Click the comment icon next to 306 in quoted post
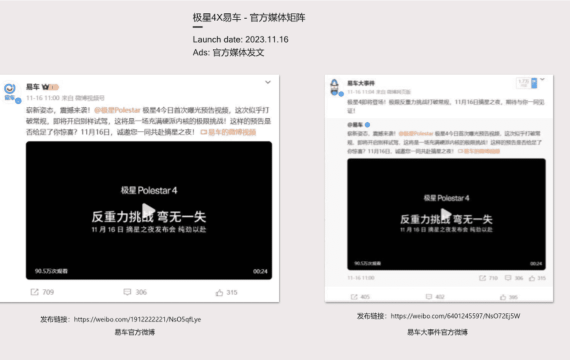This screenshot has width=570, height=360. point(508,278)
